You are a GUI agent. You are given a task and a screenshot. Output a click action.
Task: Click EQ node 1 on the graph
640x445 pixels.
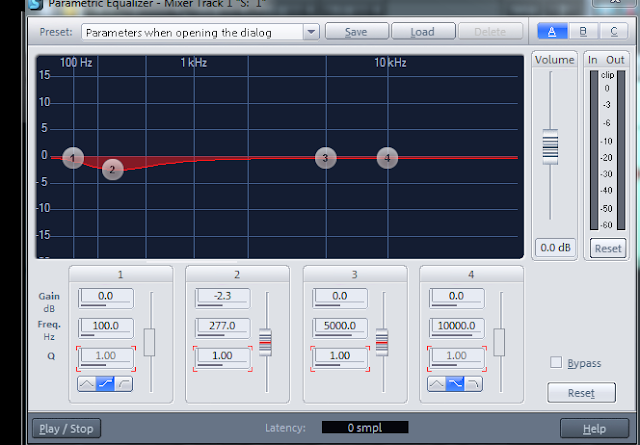point(73,158)
